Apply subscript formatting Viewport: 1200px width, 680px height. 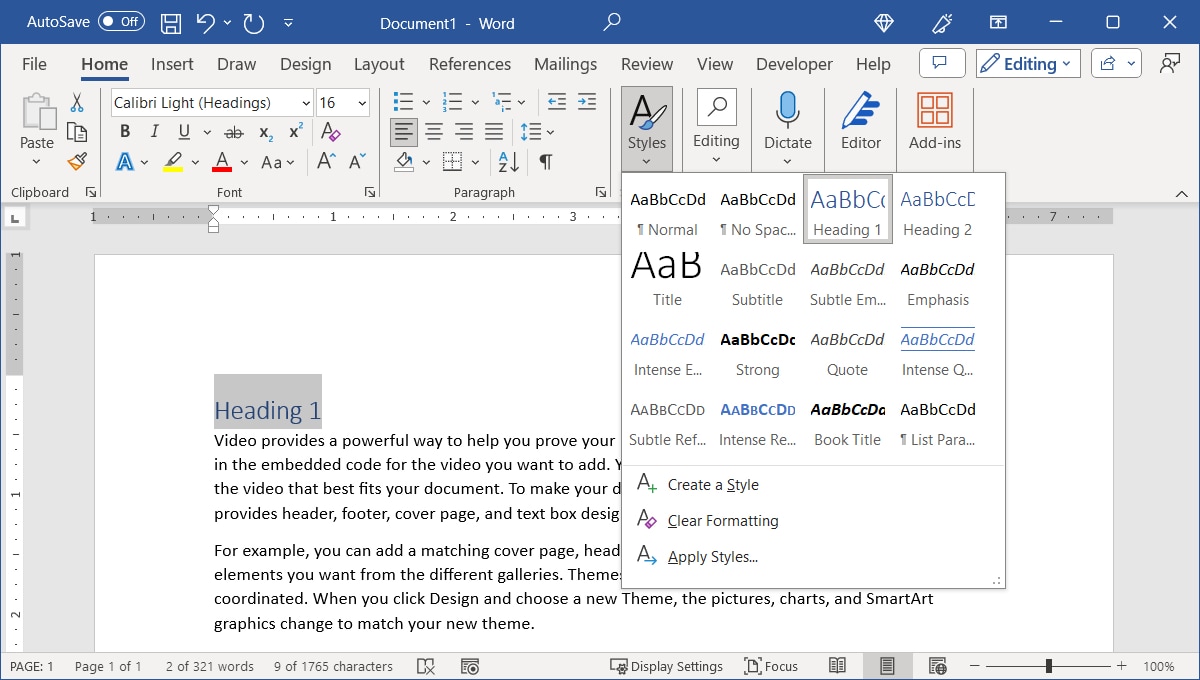point(265,131)
